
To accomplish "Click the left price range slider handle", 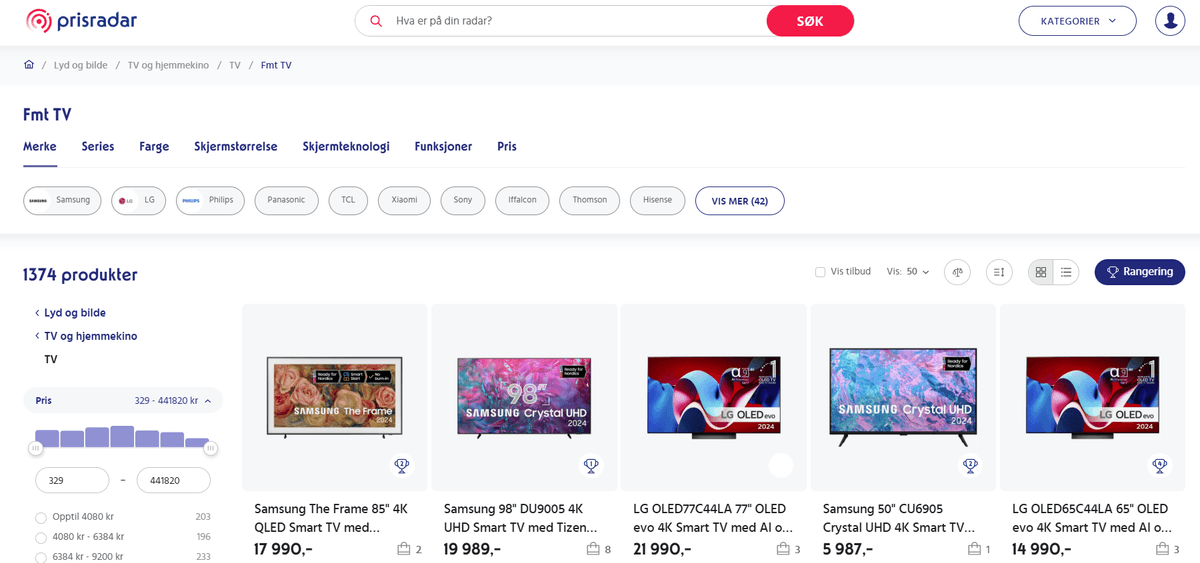I will pyautogui.click(x=36, y=449).
